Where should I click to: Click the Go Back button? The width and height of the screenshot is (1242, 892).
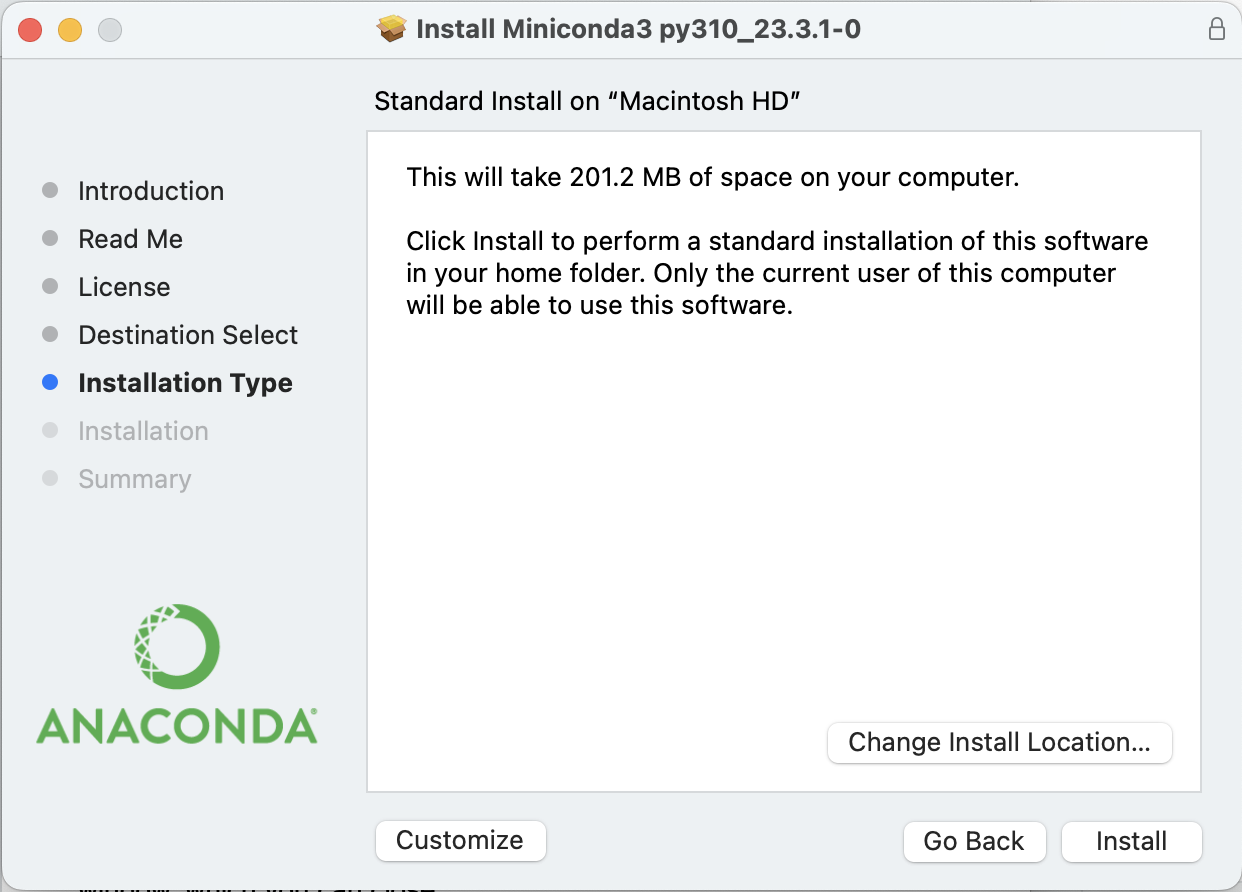click(x=974, y=841)
